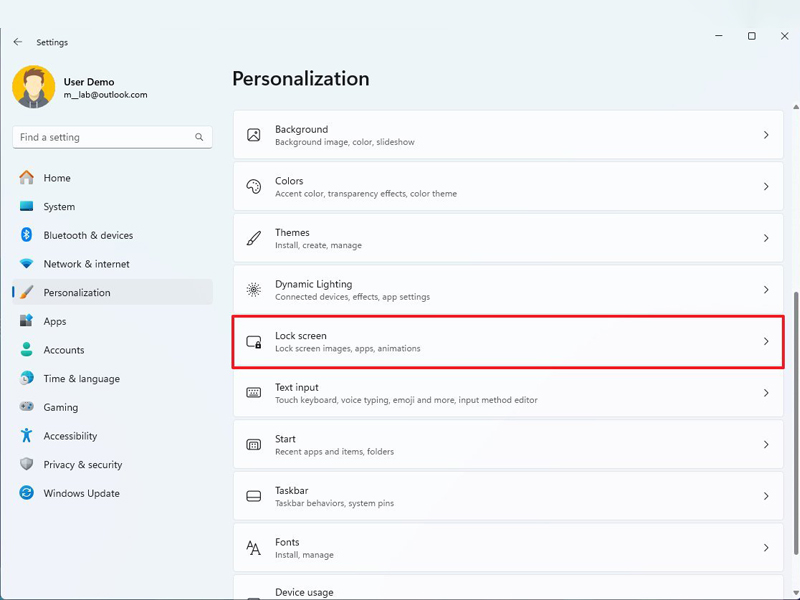This screenshot has width=800, height=600.
Task: Click the Themes paintbrush icon
Action: click(x=254, y=238)
